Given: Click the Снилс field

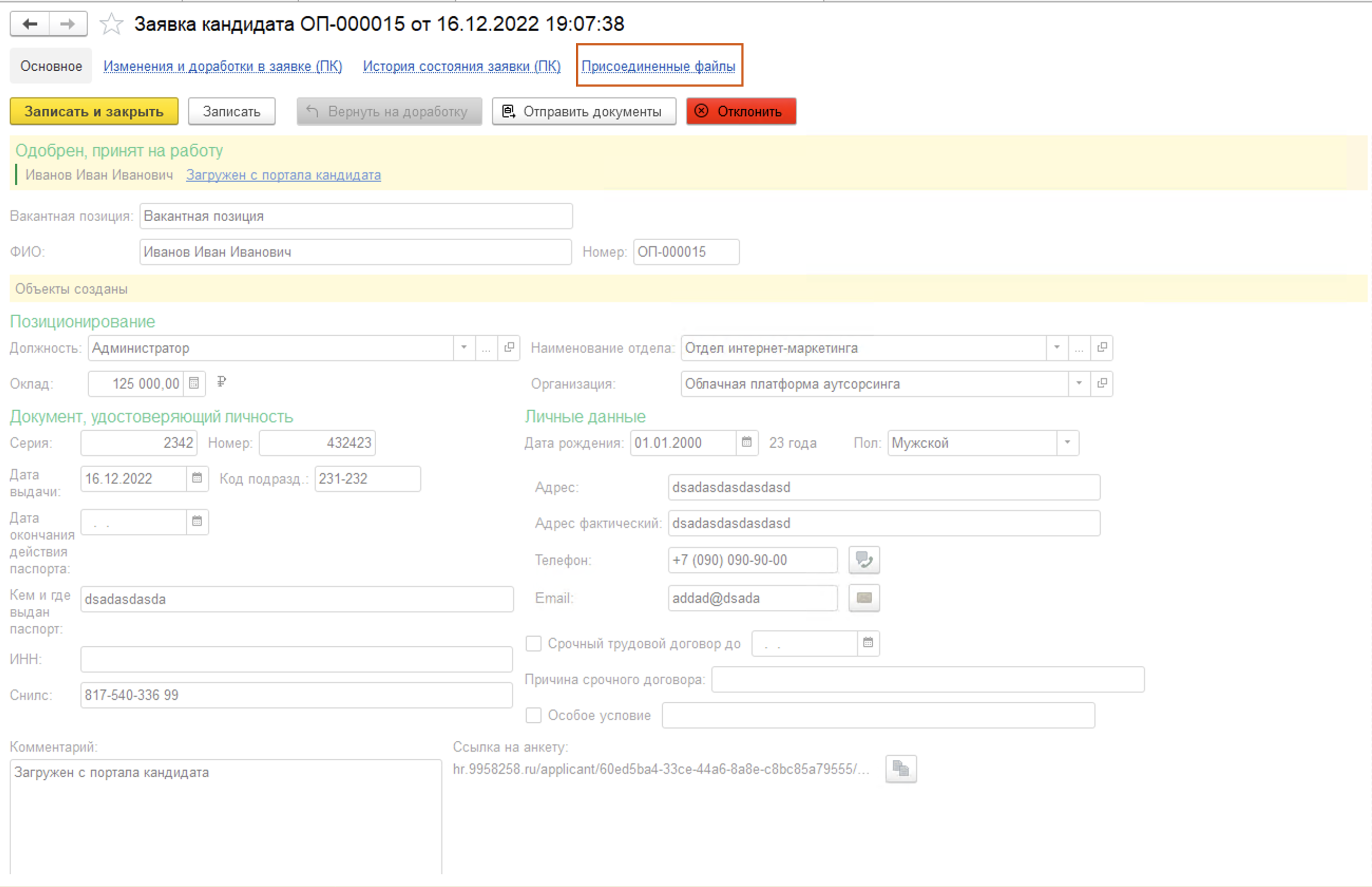Looking at the screenshot, I should pos(297,695).
